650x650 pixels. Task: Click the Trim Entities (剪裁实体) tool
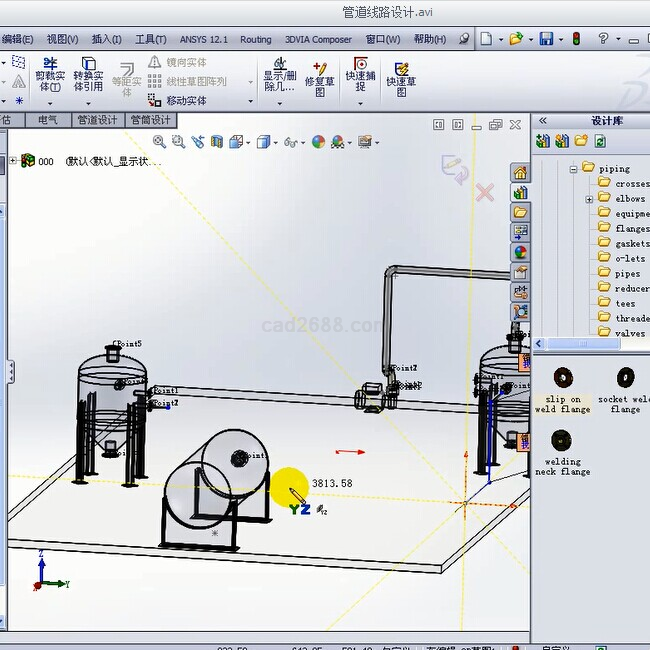(x=49, y=73)
